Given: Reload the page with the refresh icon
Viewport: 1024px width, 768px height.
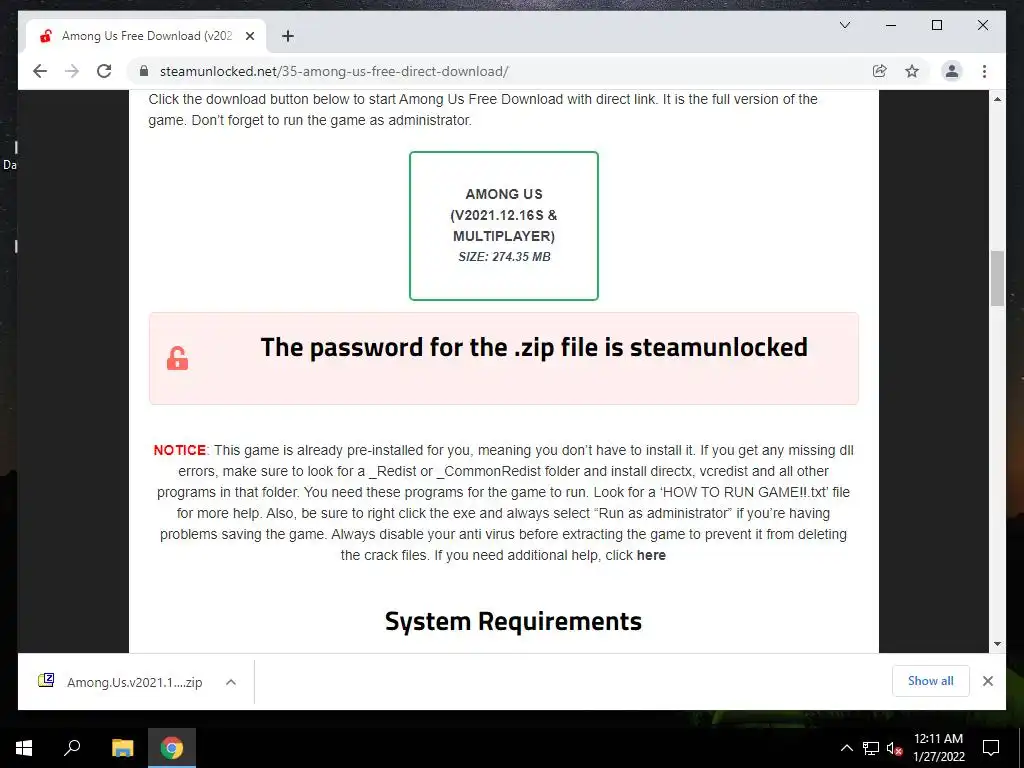Looking at the screenshot, I should pyautogui.click(x=104, y=71).
